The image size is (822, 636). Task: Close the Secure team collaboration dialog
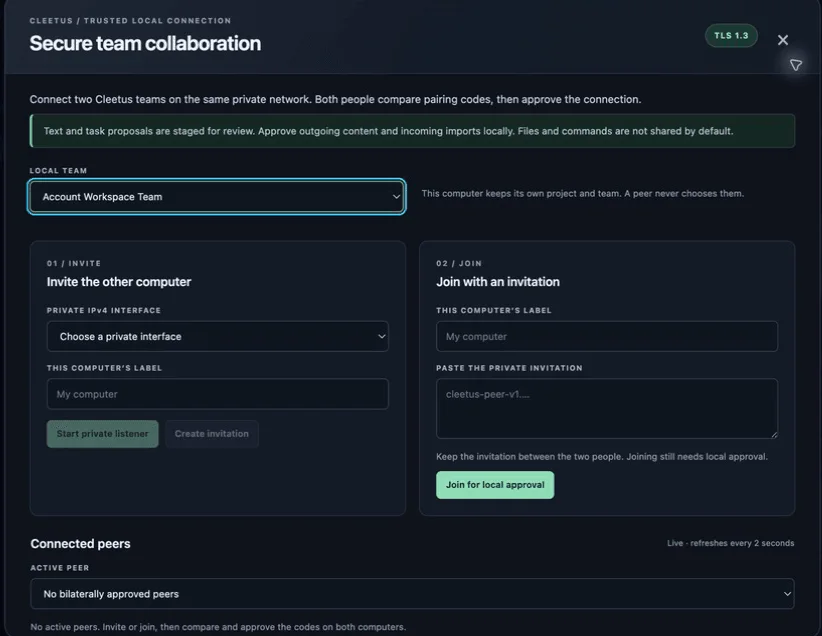782,40
